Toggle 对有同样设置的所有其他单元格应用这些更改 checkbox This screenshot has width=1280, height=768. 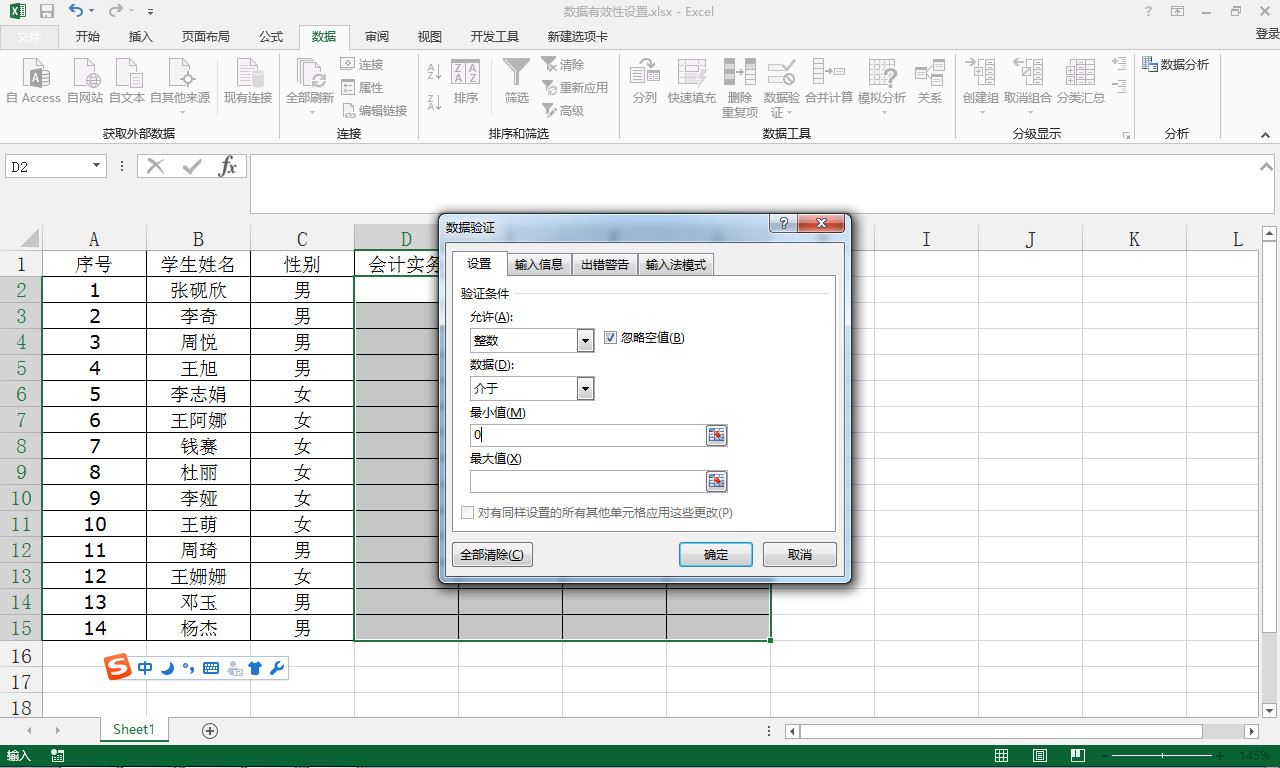tap(467, 512)
